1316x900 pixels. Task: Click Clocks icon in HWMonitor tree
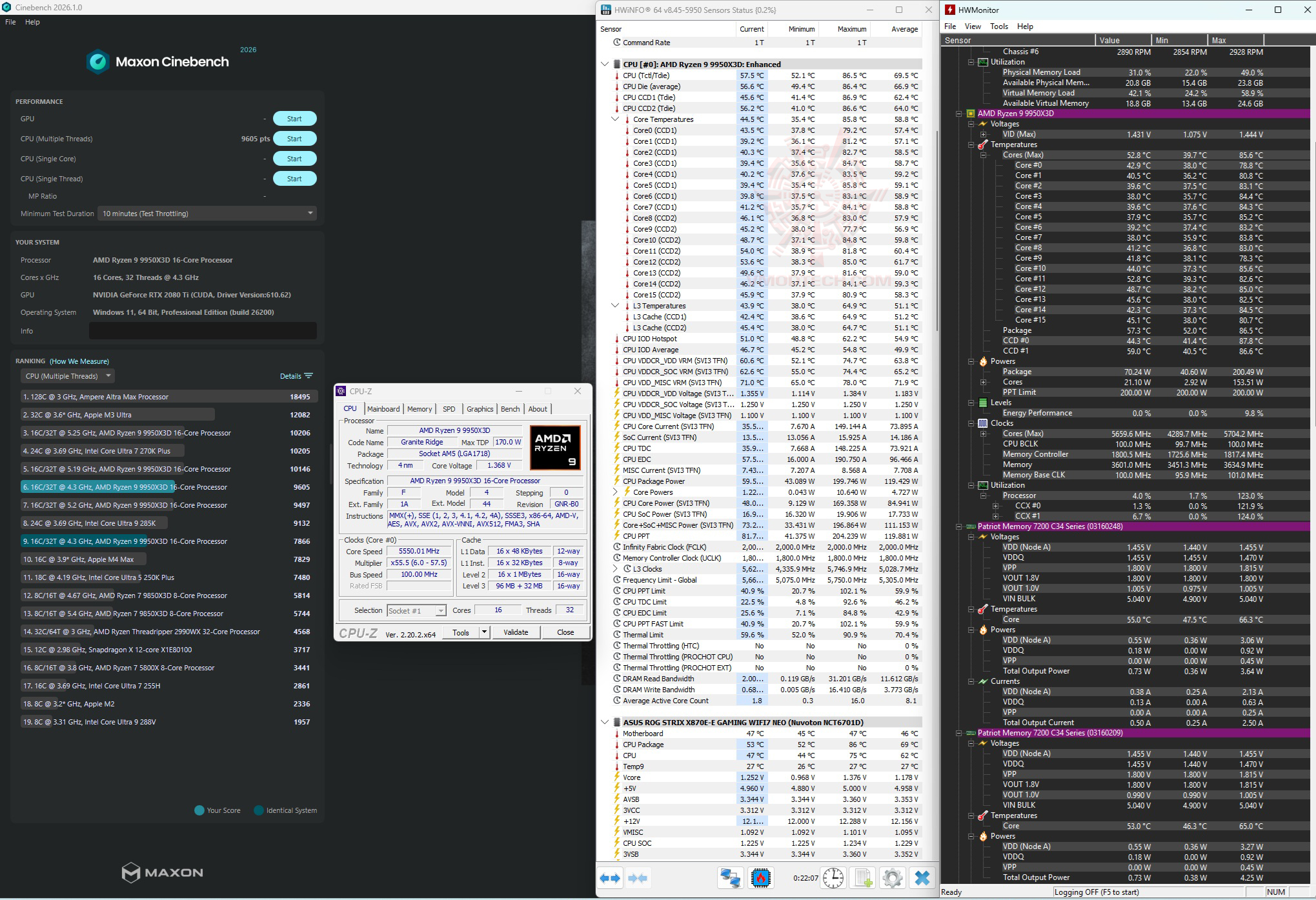[x=983, y=423]
